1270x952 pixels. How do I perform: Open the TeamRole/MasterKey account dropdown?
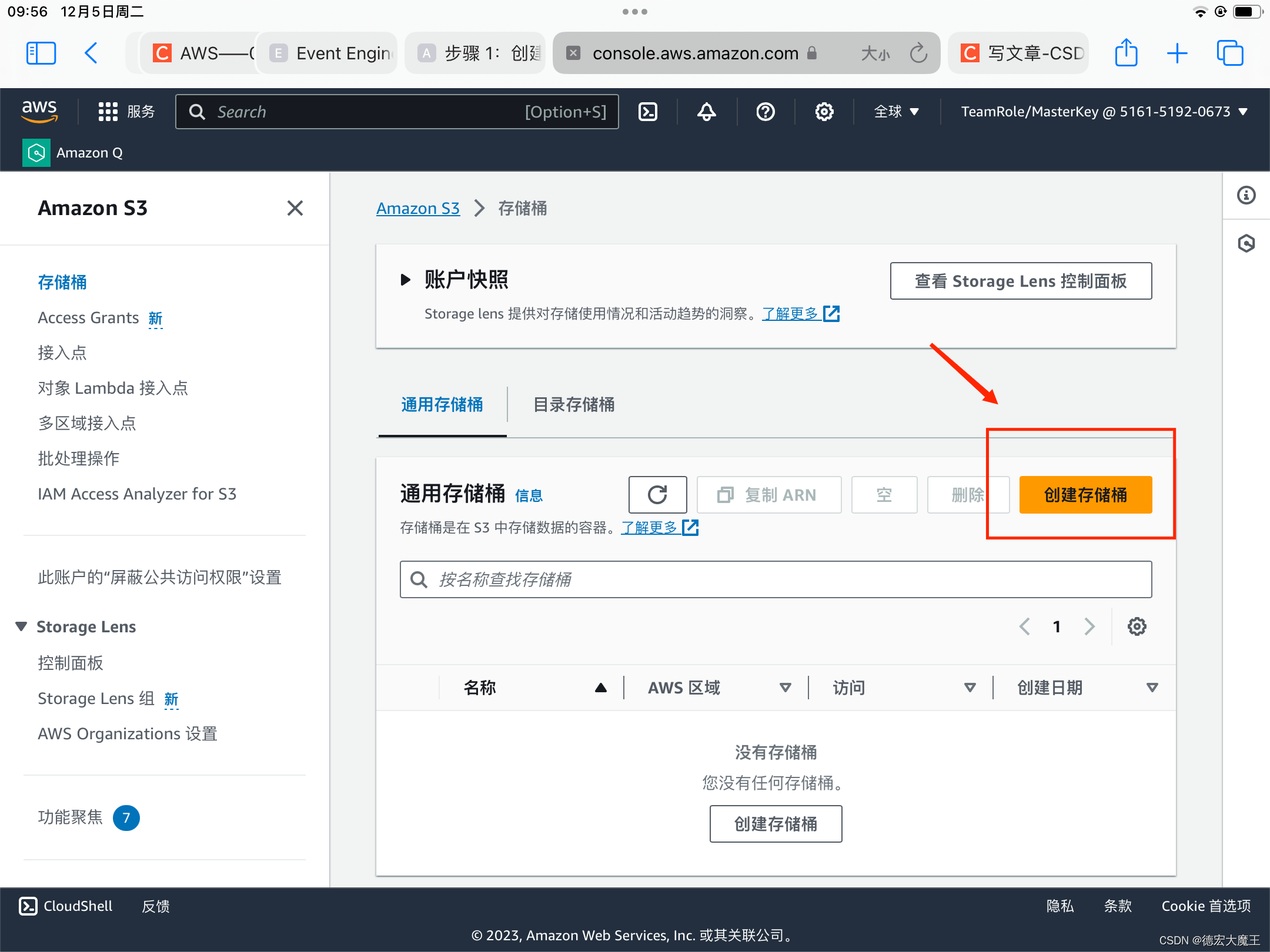click(1104, 112)
